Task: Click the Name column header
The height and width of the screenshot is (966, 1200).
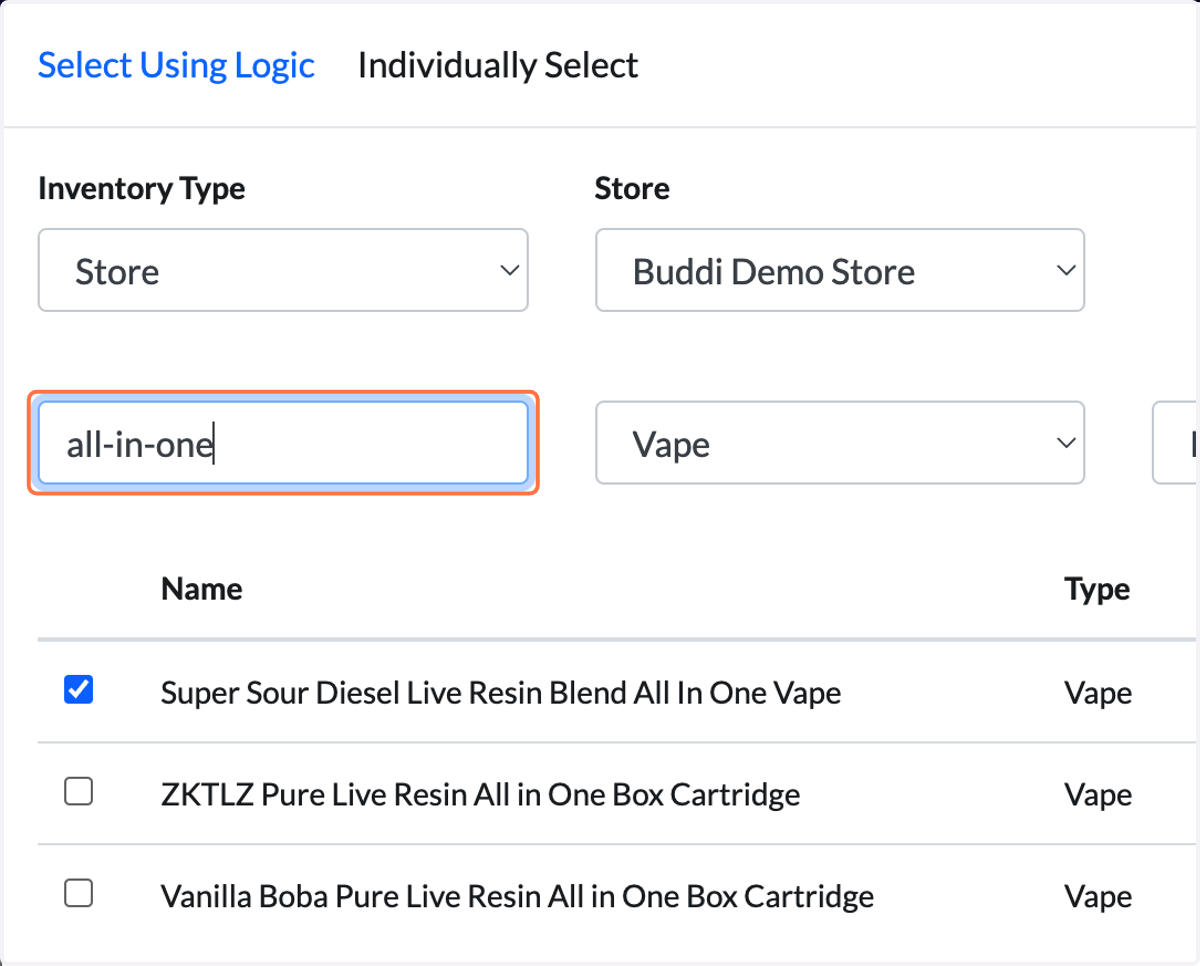Action: pos(201,588)
